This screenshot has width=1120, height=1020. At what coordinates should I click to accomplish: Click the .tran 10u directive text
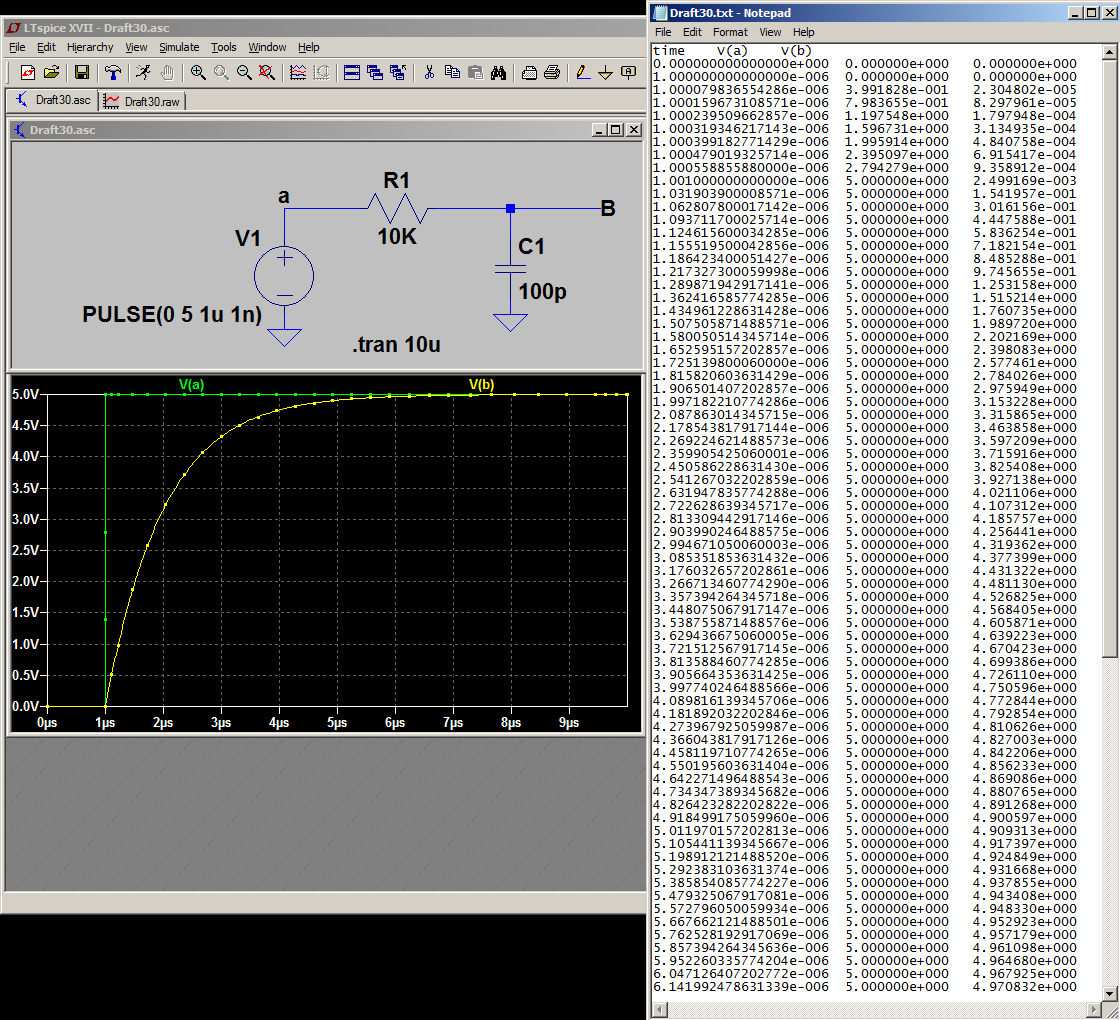click(396, 345)
